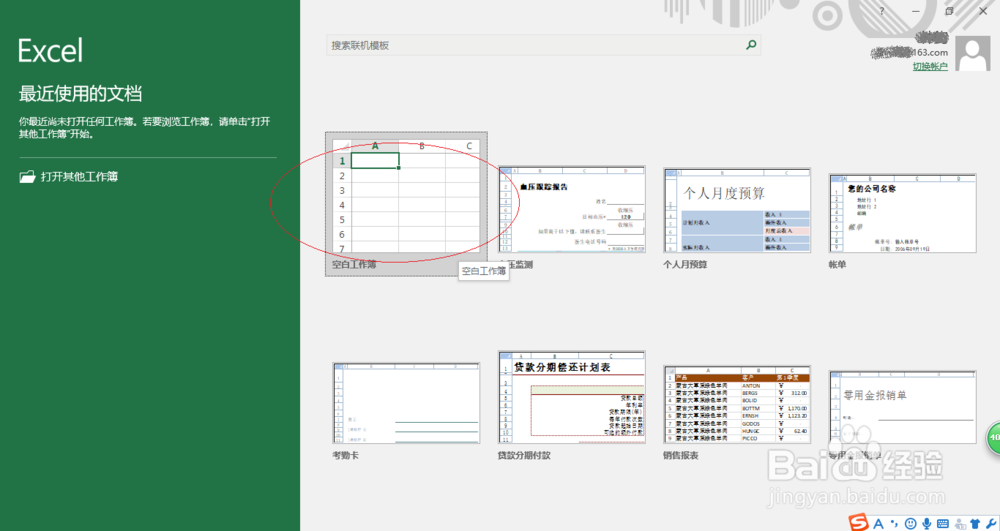This screenshot has width=1000, height=531.
Task: Open the 个人月度预算 template thumbnail
Action: click(x=737, y=210)
